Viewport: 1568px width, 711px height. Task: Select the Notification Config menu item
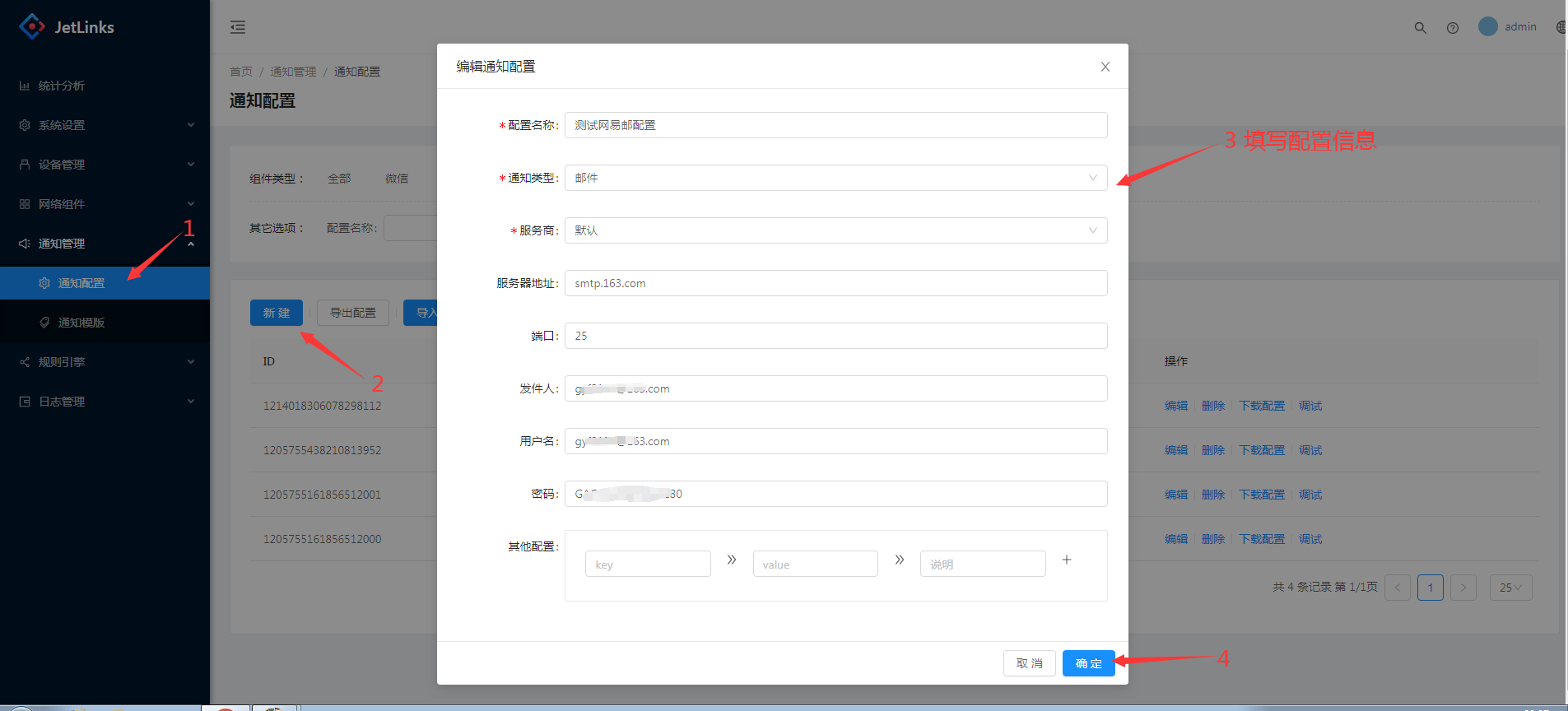click(x=81, y=283)
